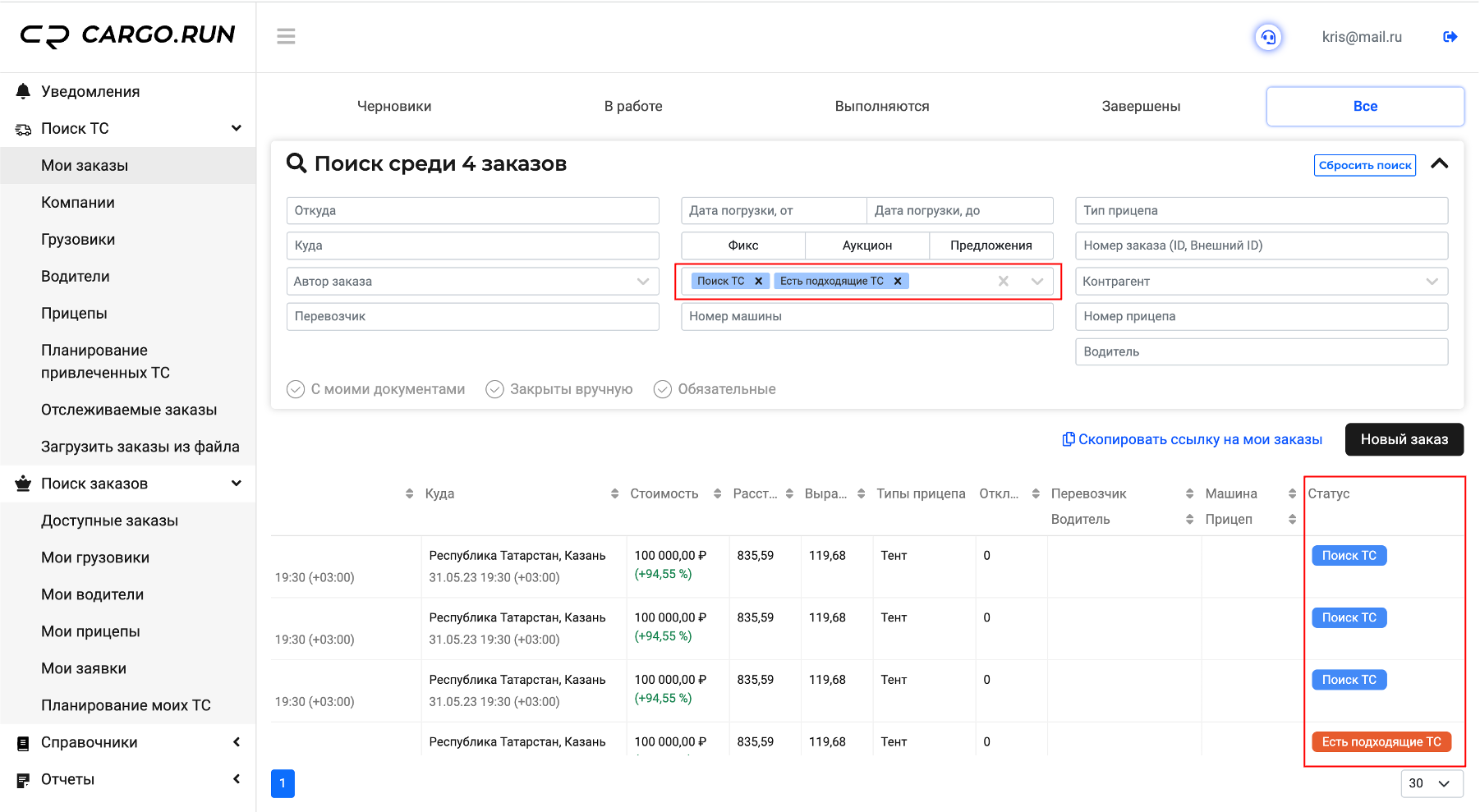Select the Завершены tab
Viewport: 1480px width, 812px height.
tap(1141, 106)
